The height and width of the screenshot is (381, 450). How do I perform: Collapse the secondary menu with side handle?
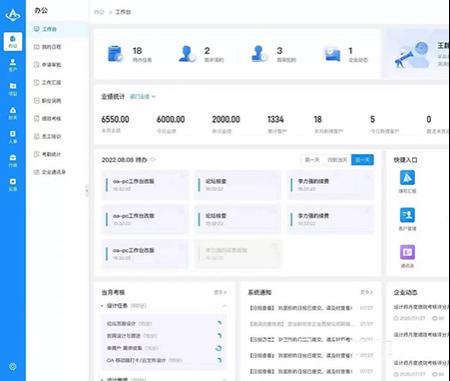(87, 191)
